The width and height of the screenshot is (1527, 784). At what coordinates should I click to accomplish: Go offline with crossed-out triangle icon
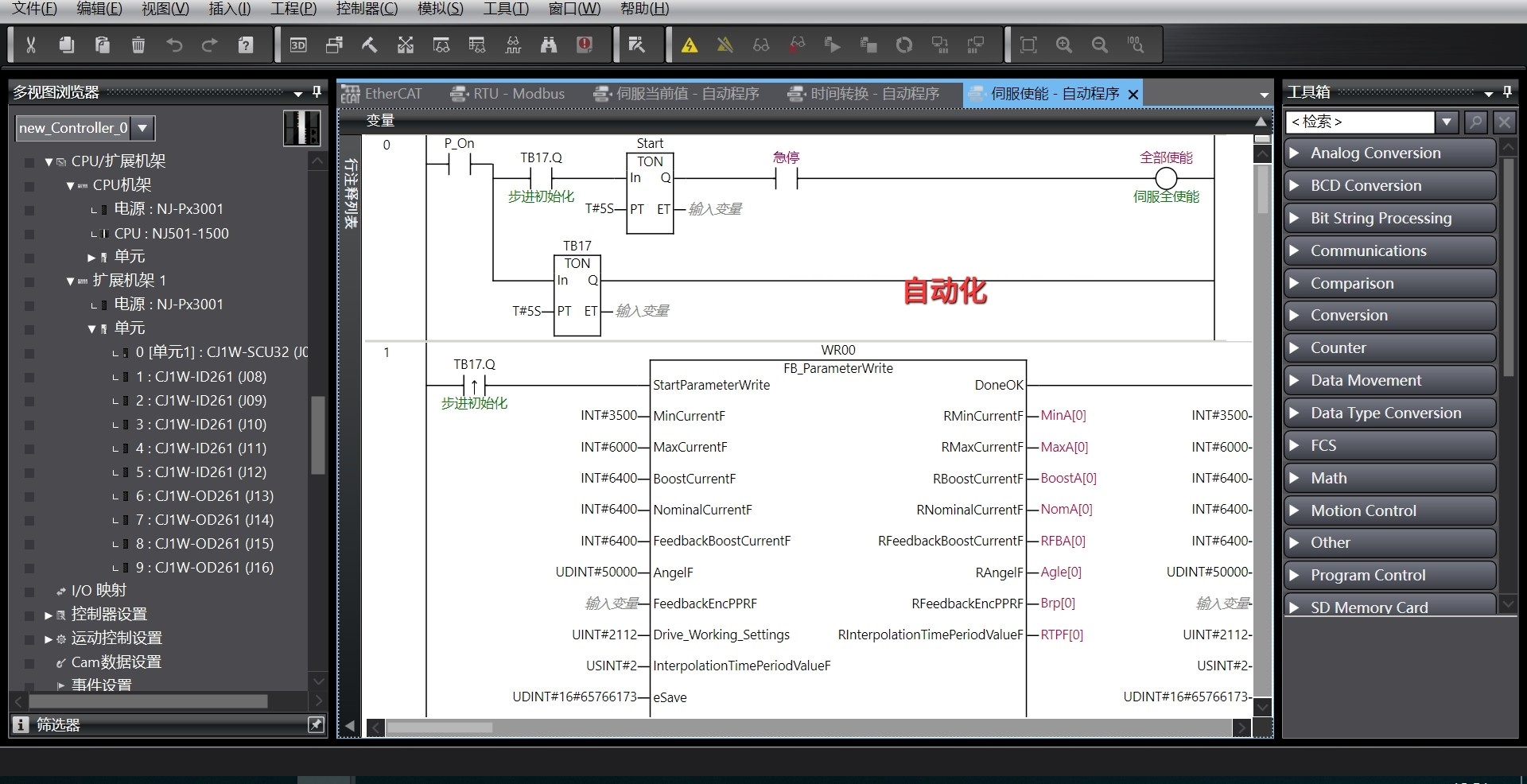coord(725,45)
